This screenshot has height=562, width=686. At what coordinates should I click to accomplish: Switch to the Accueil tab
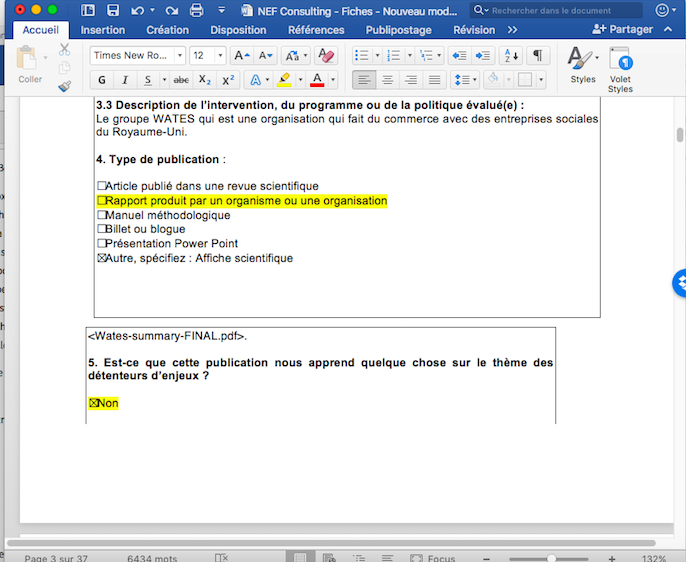point(41,30)
